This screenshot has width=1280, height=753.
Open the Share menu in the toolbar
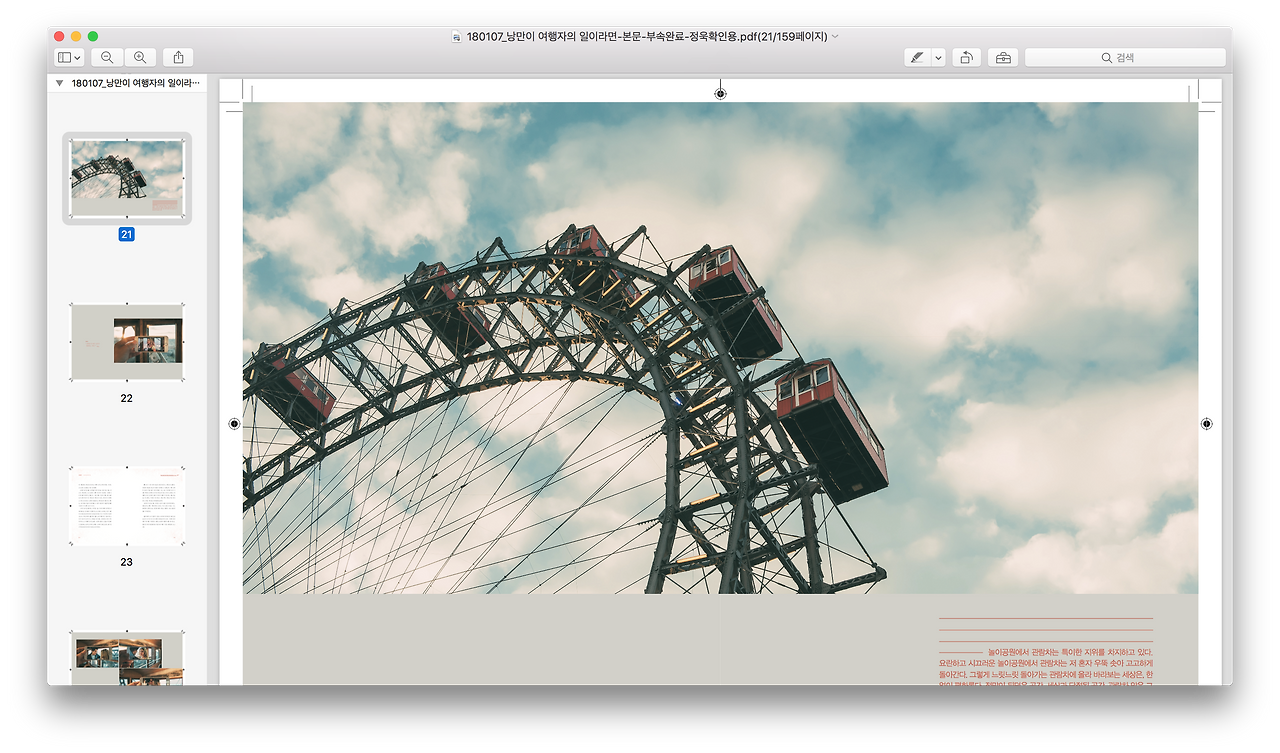[178, 58]
